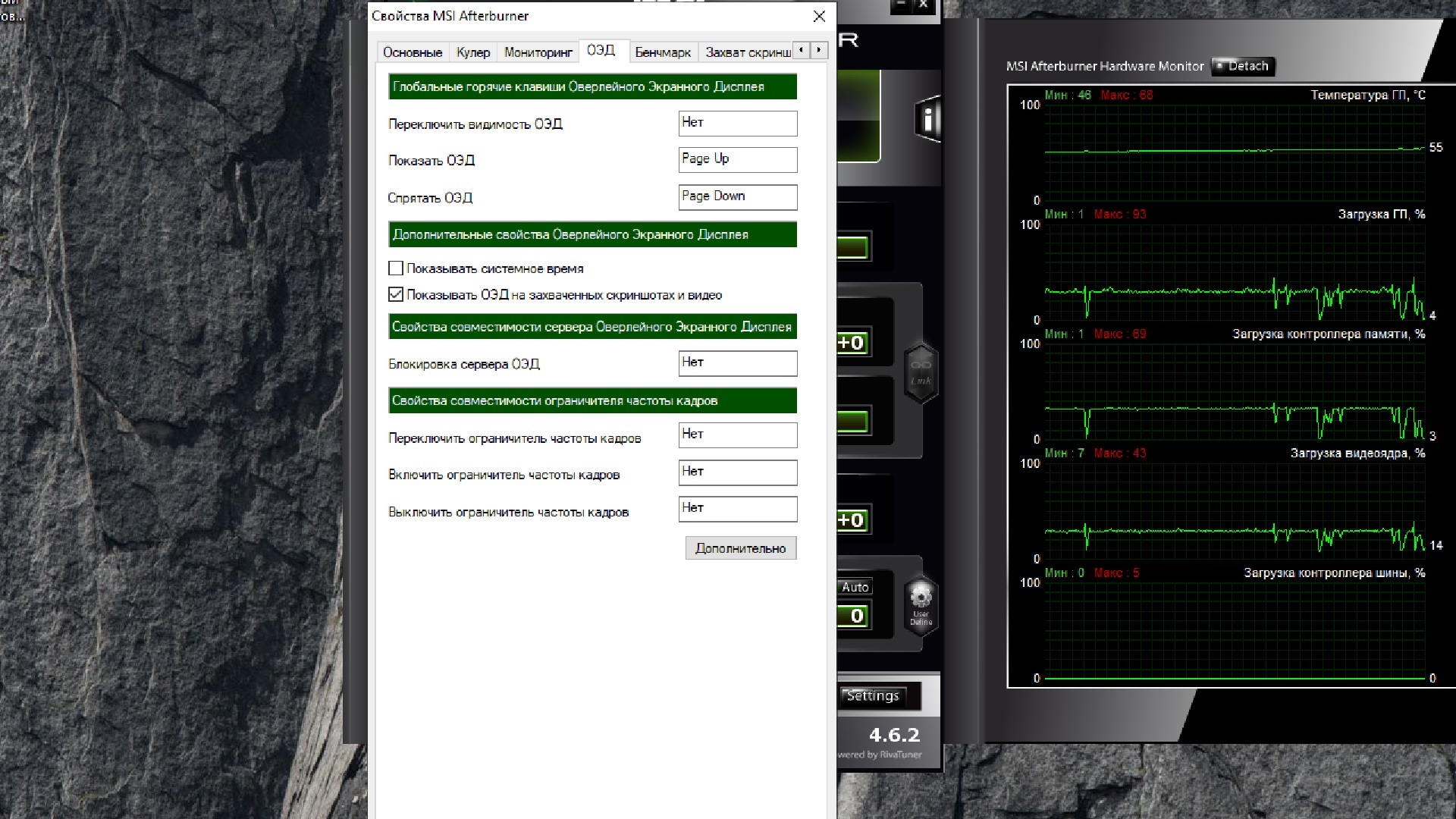Viewport: 1456px width, 819px height.
Task: Toggle the Auto fan speed mode
Action: pos(855,586)
